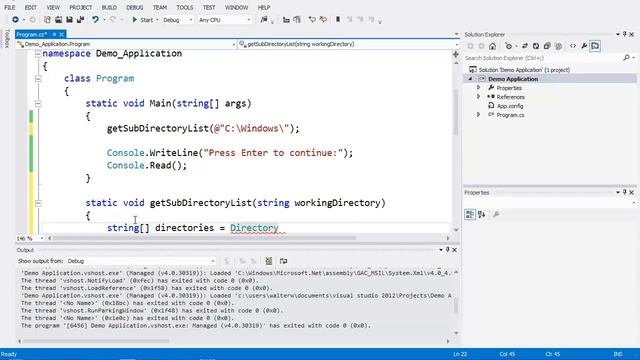The width and height of the screenshot is (640, 360).
Task: Click the Find in Files toolbar icon
Action: click(x=264, y=20)
